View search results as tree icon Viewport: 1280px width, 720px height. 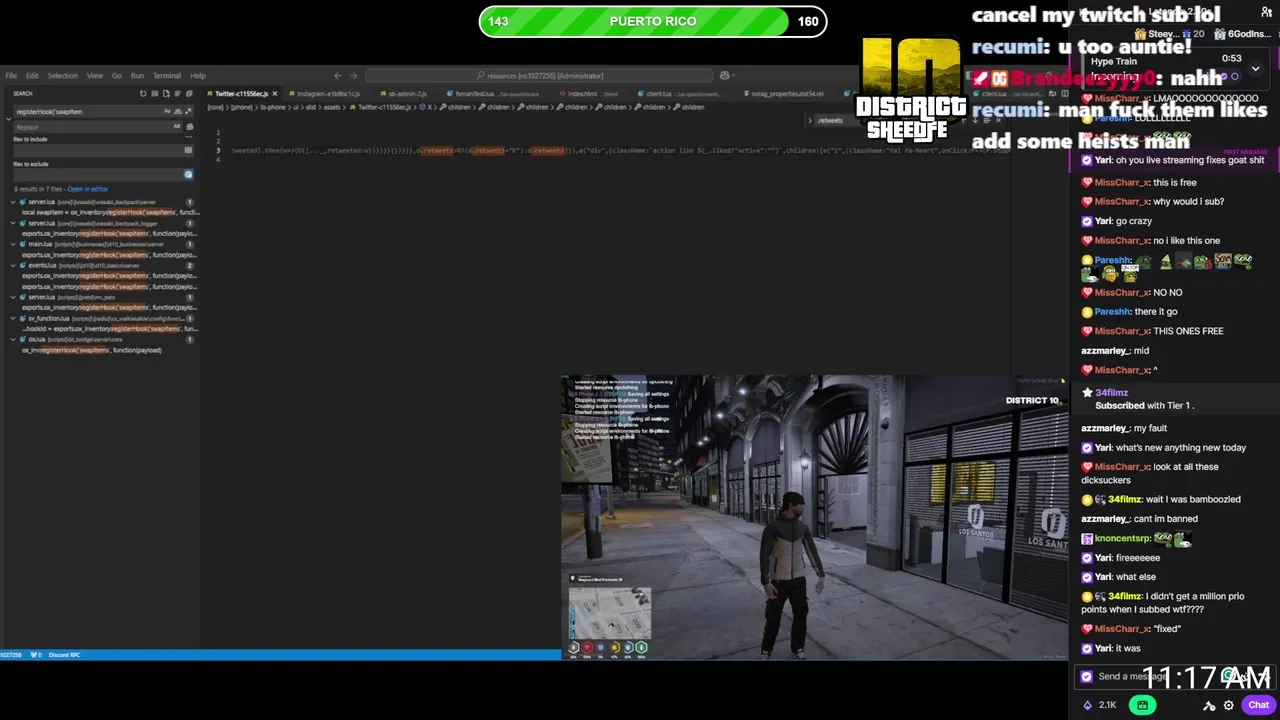178,93
